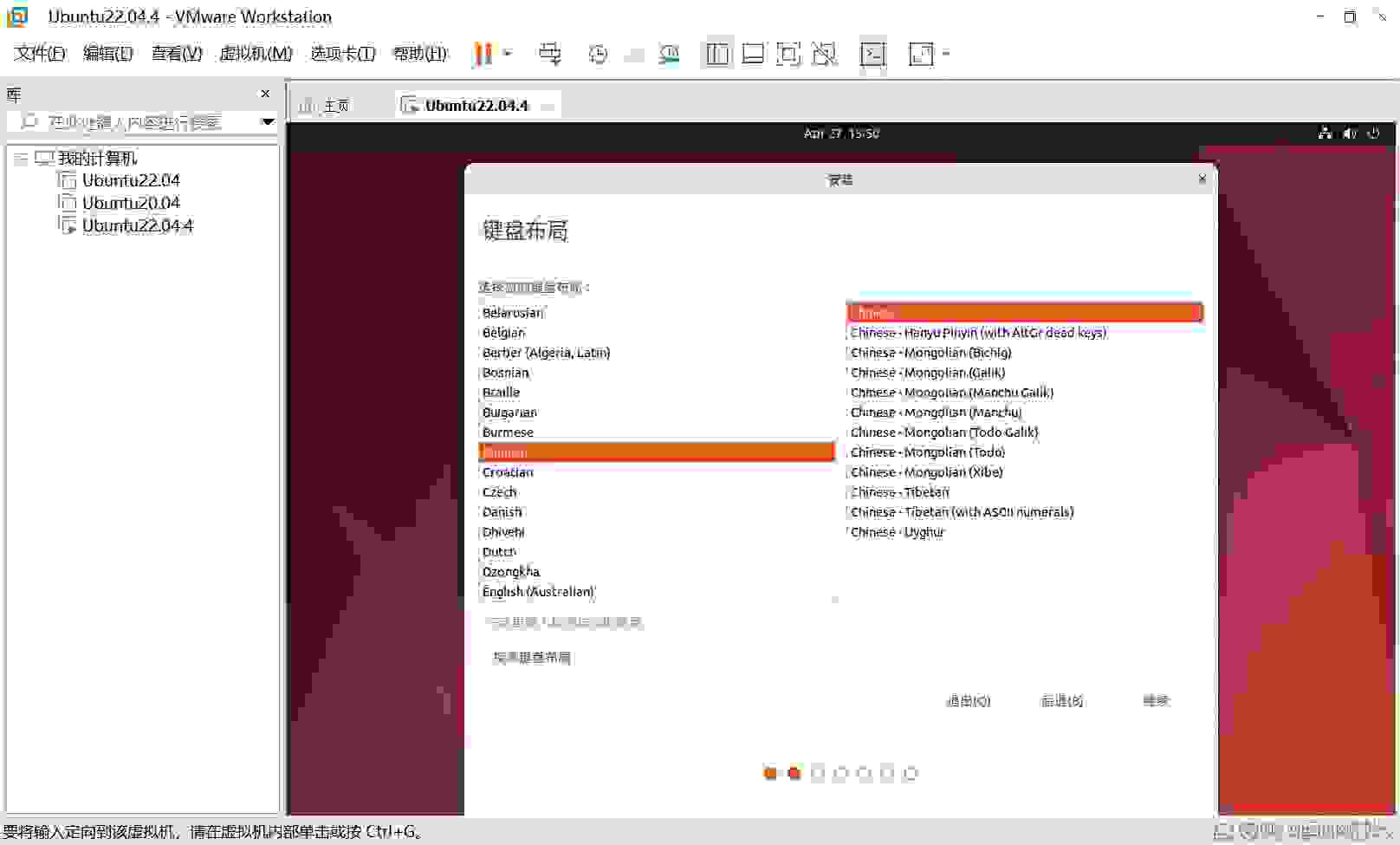Select Chinese - Uyghur variant
The width and height of the screenshot is (1400, 845).
pyautogui.click(x=1025, y=532)
